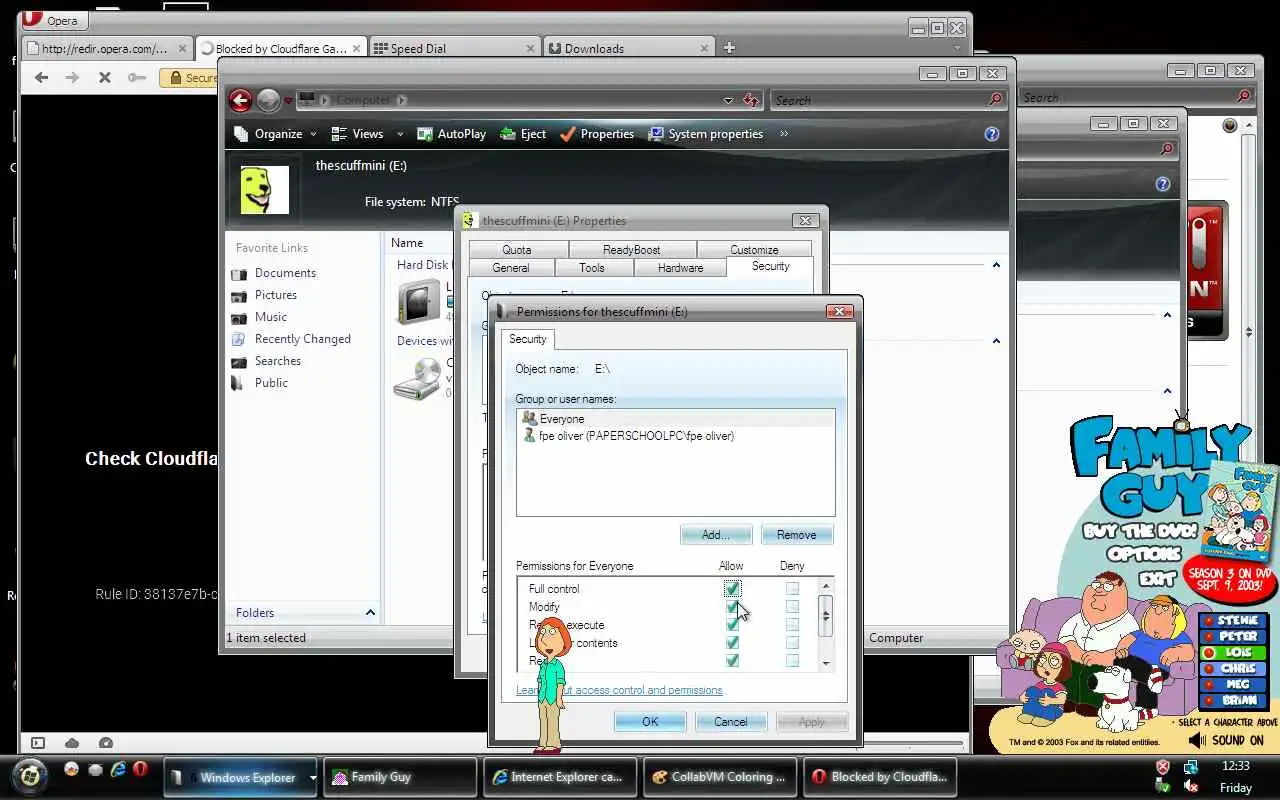Launch Opera from the Quick Launch bar
Viewport: 1280px width, 800px height.
[x=141, y=769]
